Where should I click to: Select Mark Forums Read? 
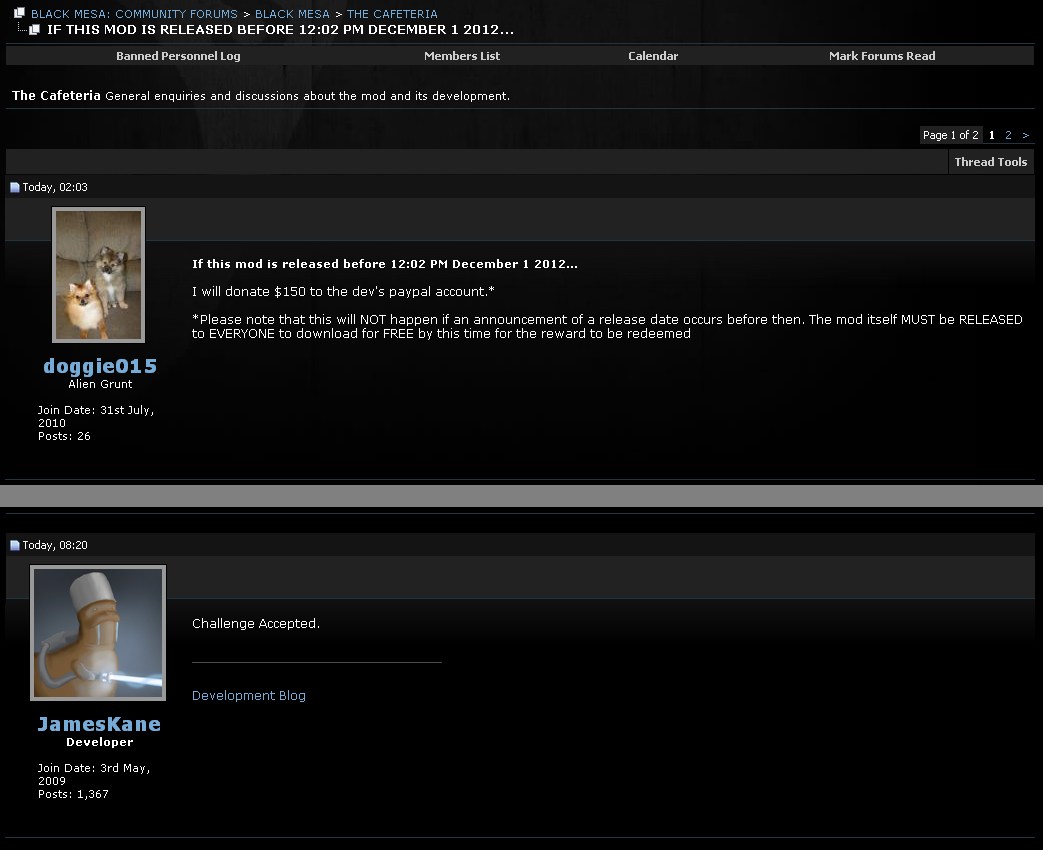point(882,56)
